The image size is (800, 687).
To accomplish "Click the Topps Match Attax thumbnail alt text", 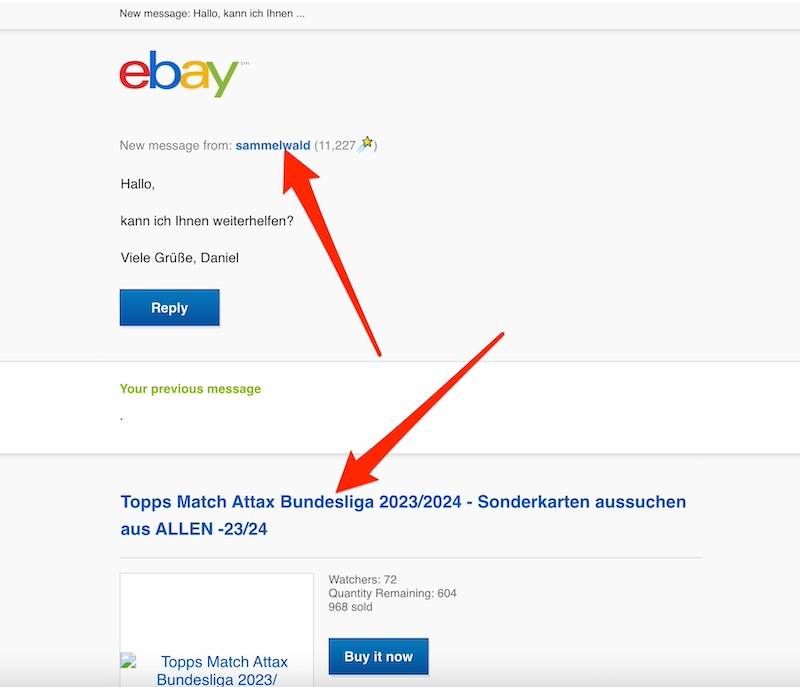I will [x=223, y=670].
